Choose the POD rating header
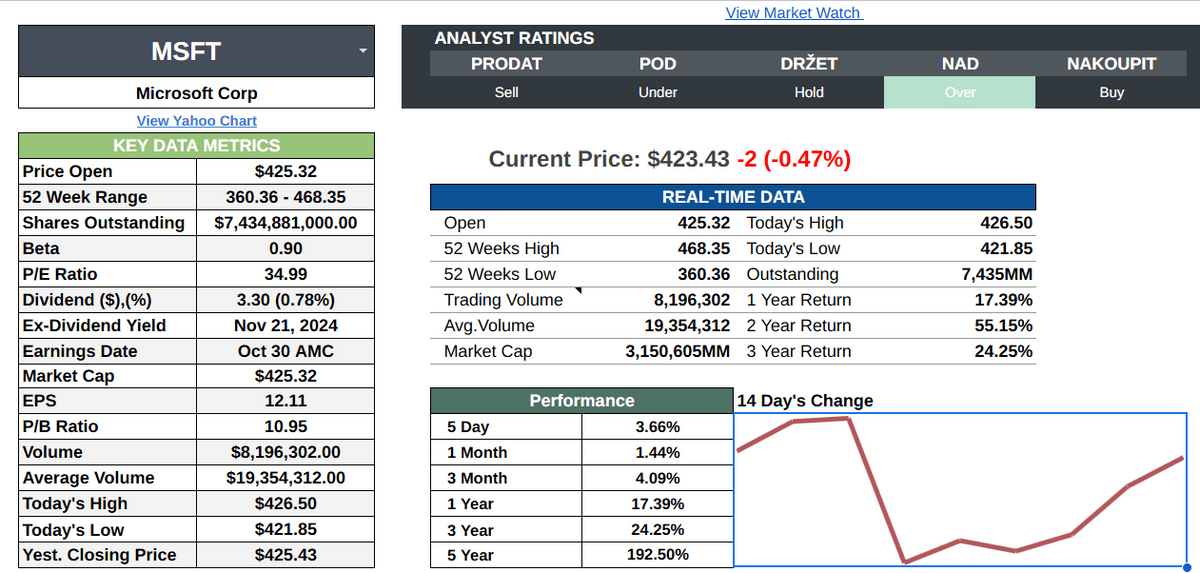This screenshot has width=1200, height=573. [x=657, y=64]
